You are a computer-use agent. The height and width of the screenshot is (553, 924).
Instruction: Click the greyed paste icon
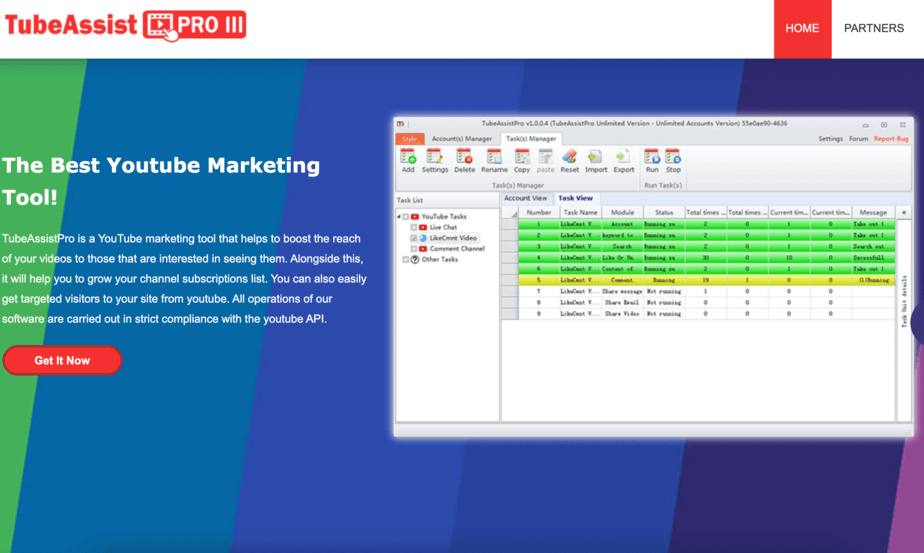click(545, 157)
